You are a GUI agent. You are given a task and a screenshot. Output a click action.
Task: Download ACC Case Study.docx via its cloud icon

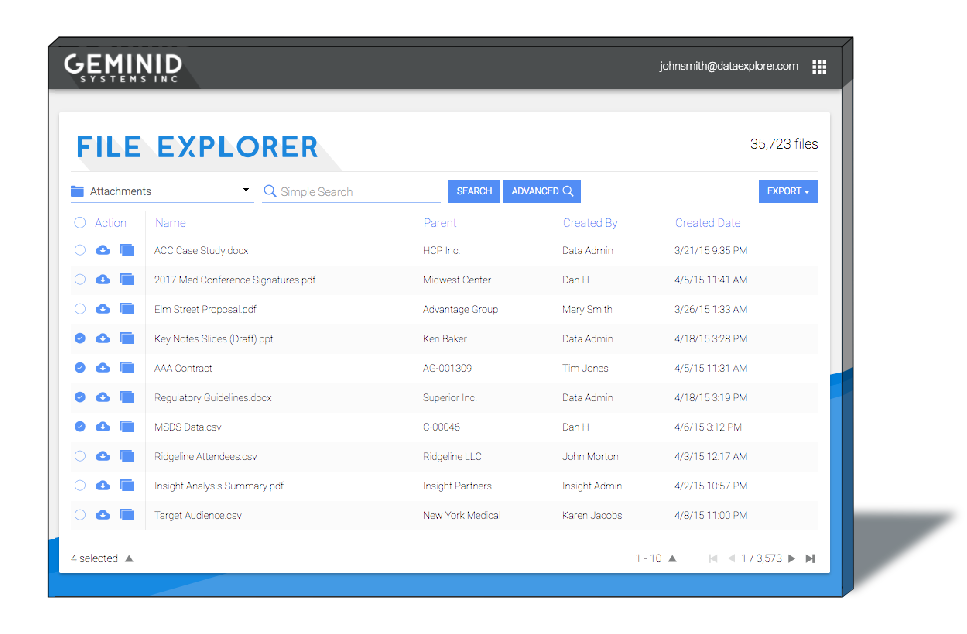tap(103, 250)
